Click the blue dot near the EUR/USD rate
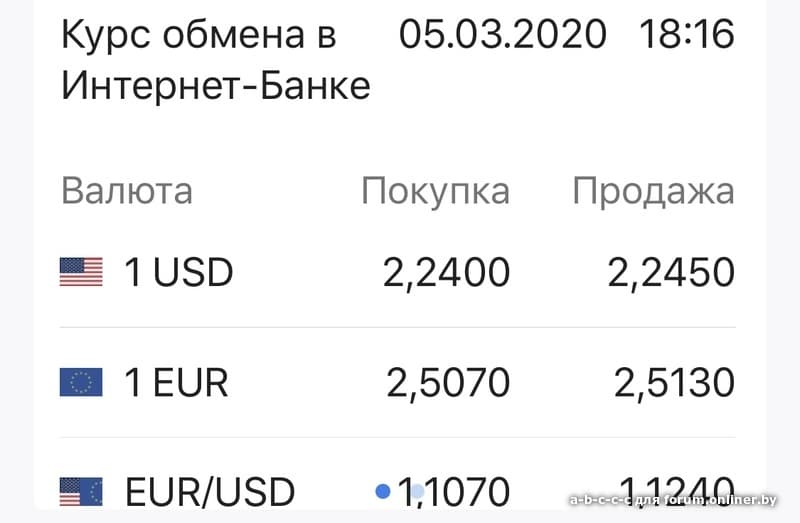Image resolution: width=800 pixels, height=523 pixels. point(382,491)
